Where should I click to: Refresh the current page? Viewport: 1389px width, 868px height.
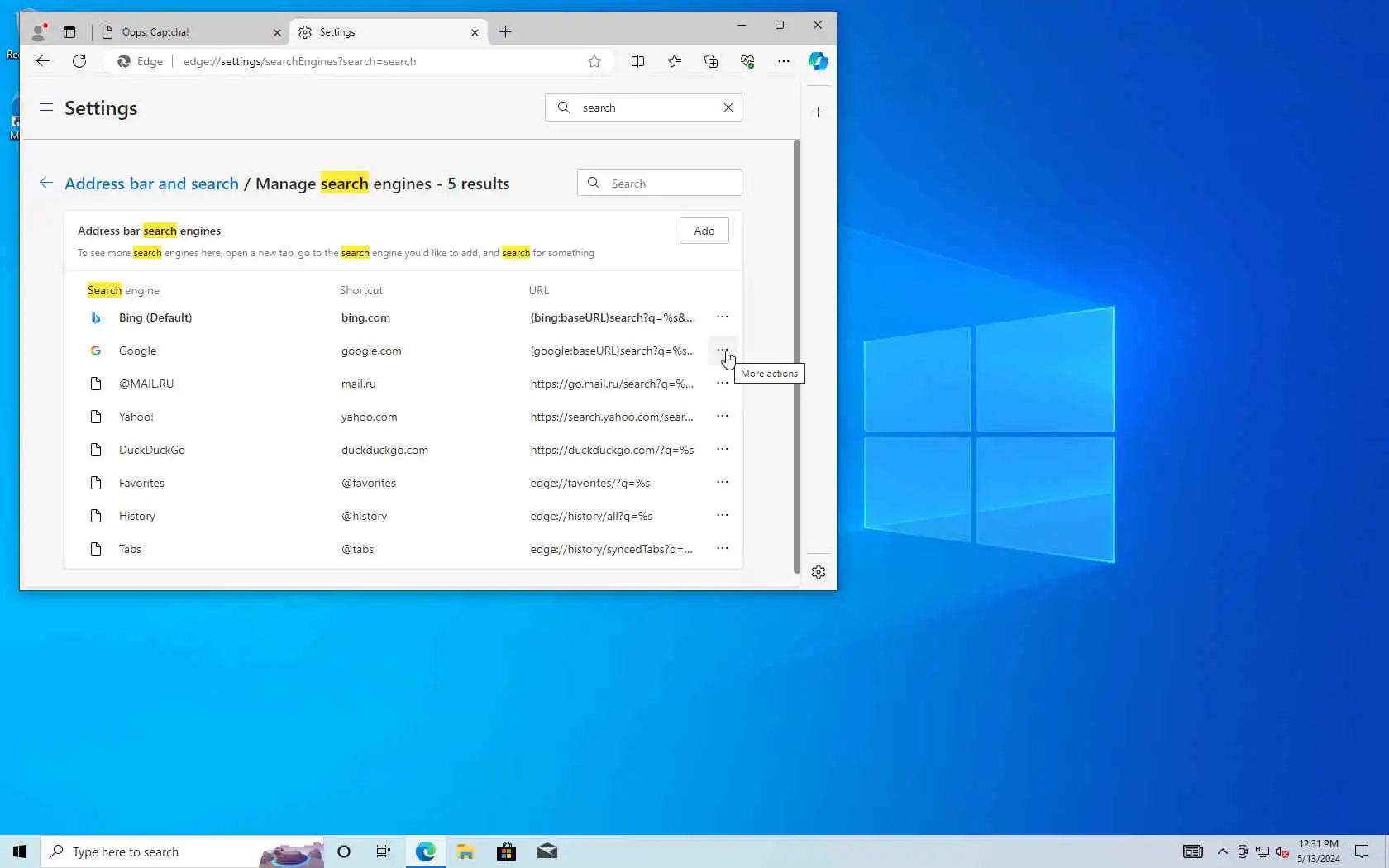(x=79, y=61)
